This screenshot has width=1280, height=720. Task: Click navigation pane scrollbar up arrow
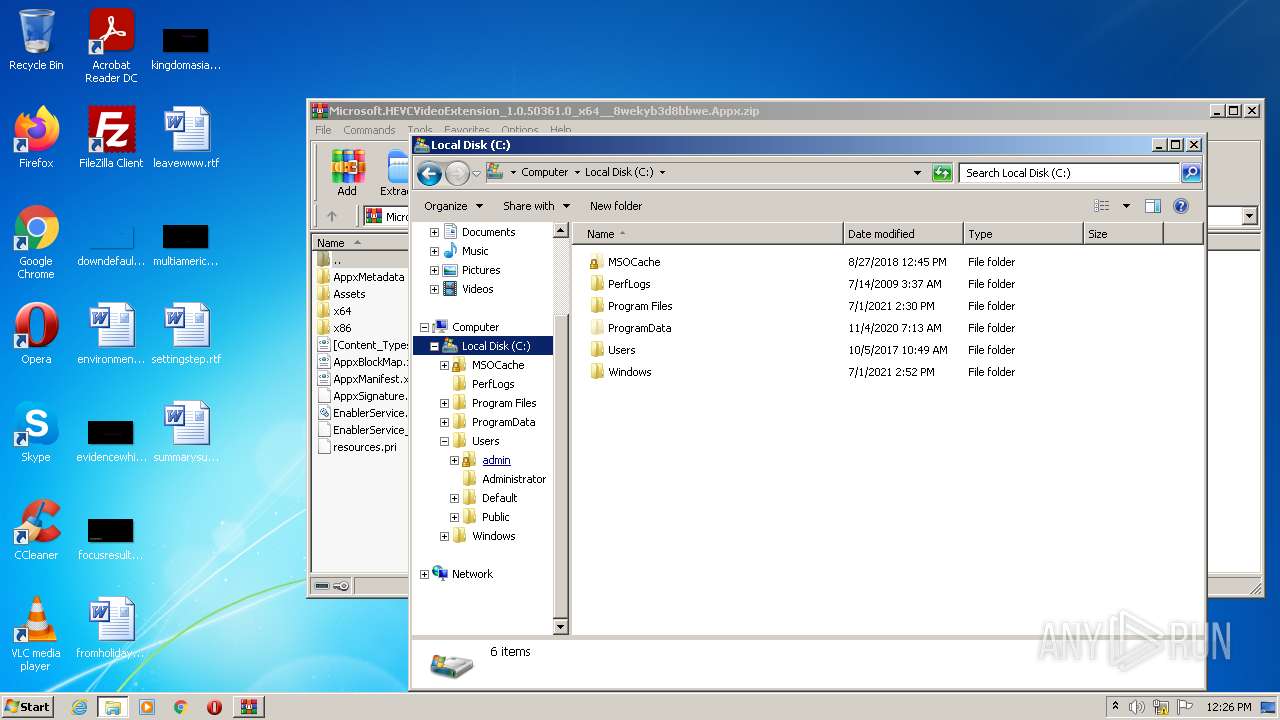tap(560, 231)
